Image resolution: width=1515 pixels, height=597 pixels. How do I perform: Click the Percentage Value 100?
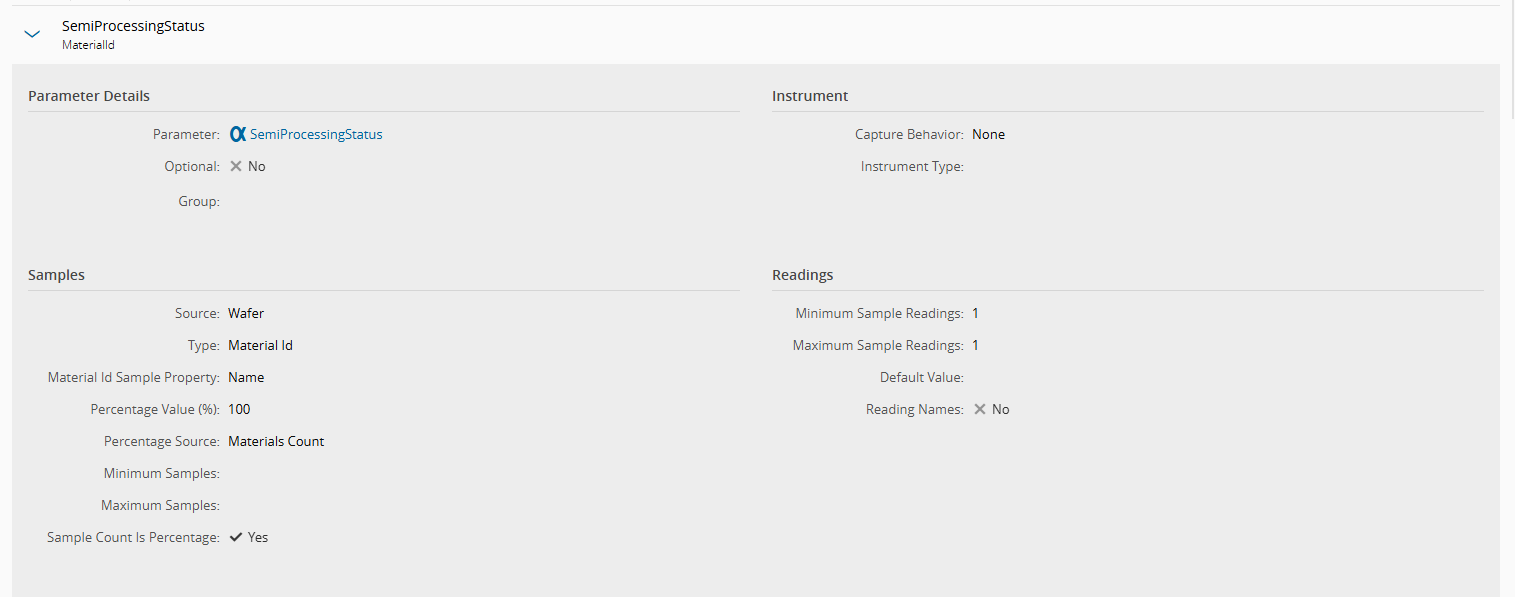[239, 409]
